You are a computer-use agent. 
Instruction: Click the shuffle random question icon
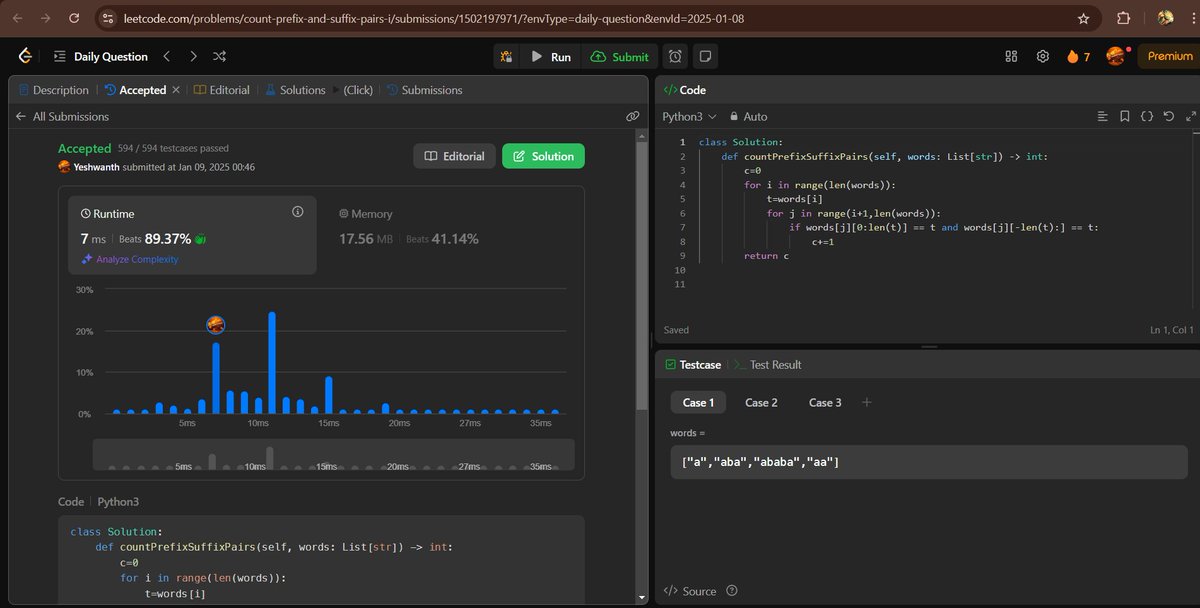219,57
